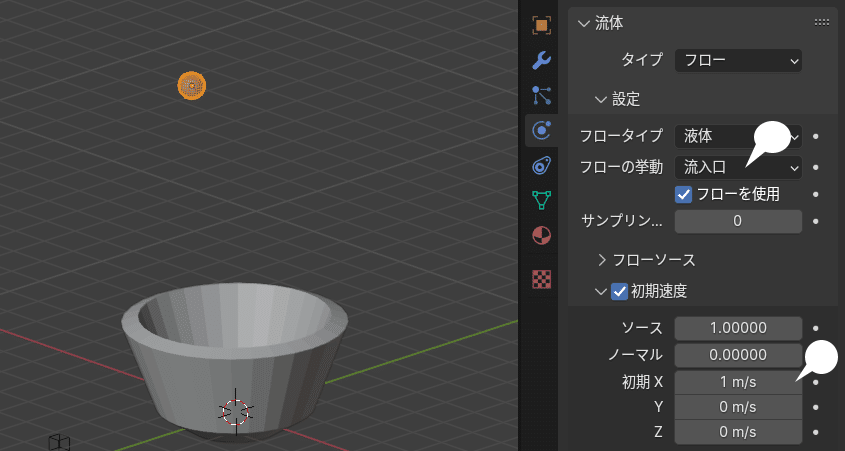Open the フロータイプ dropdown showing 液体
Screen dimensions: 845x451
tap(738, 137)
